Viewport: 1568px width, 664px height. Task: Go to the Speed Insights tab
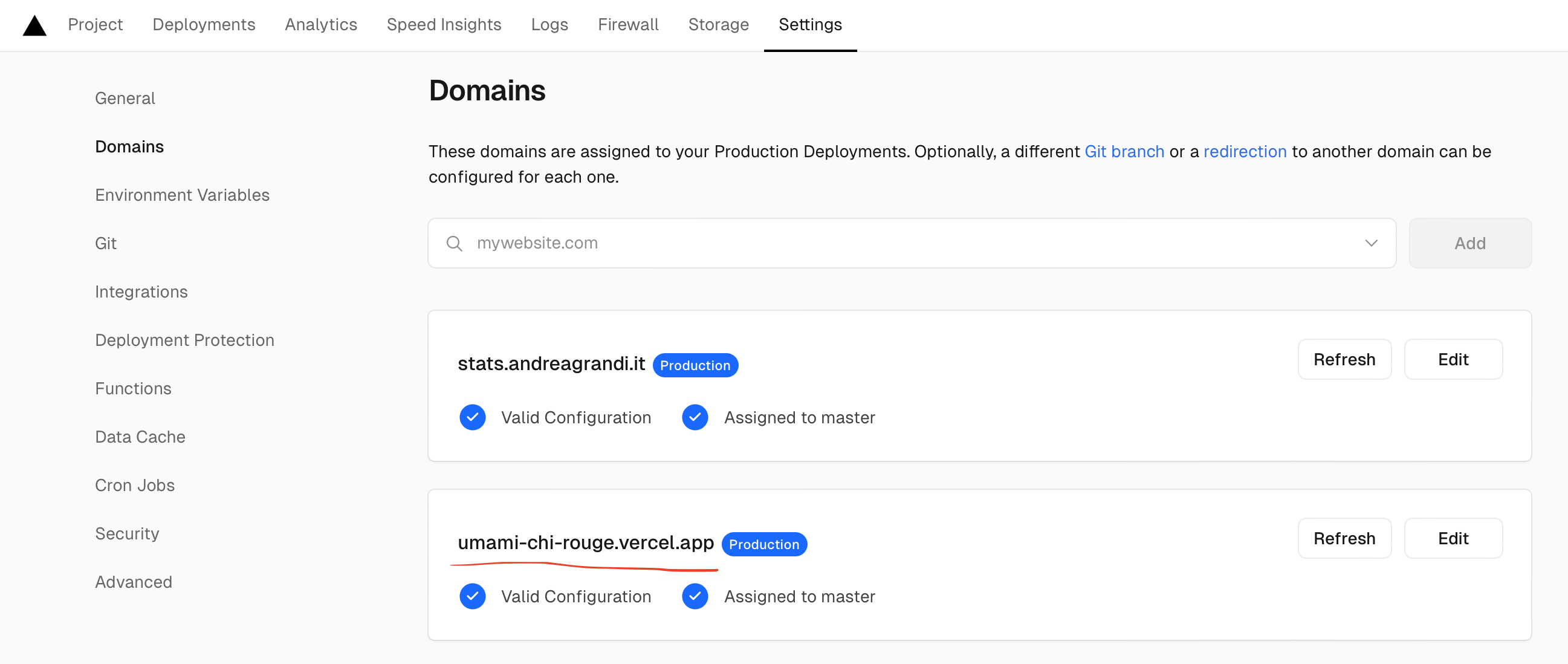(444, 24)
